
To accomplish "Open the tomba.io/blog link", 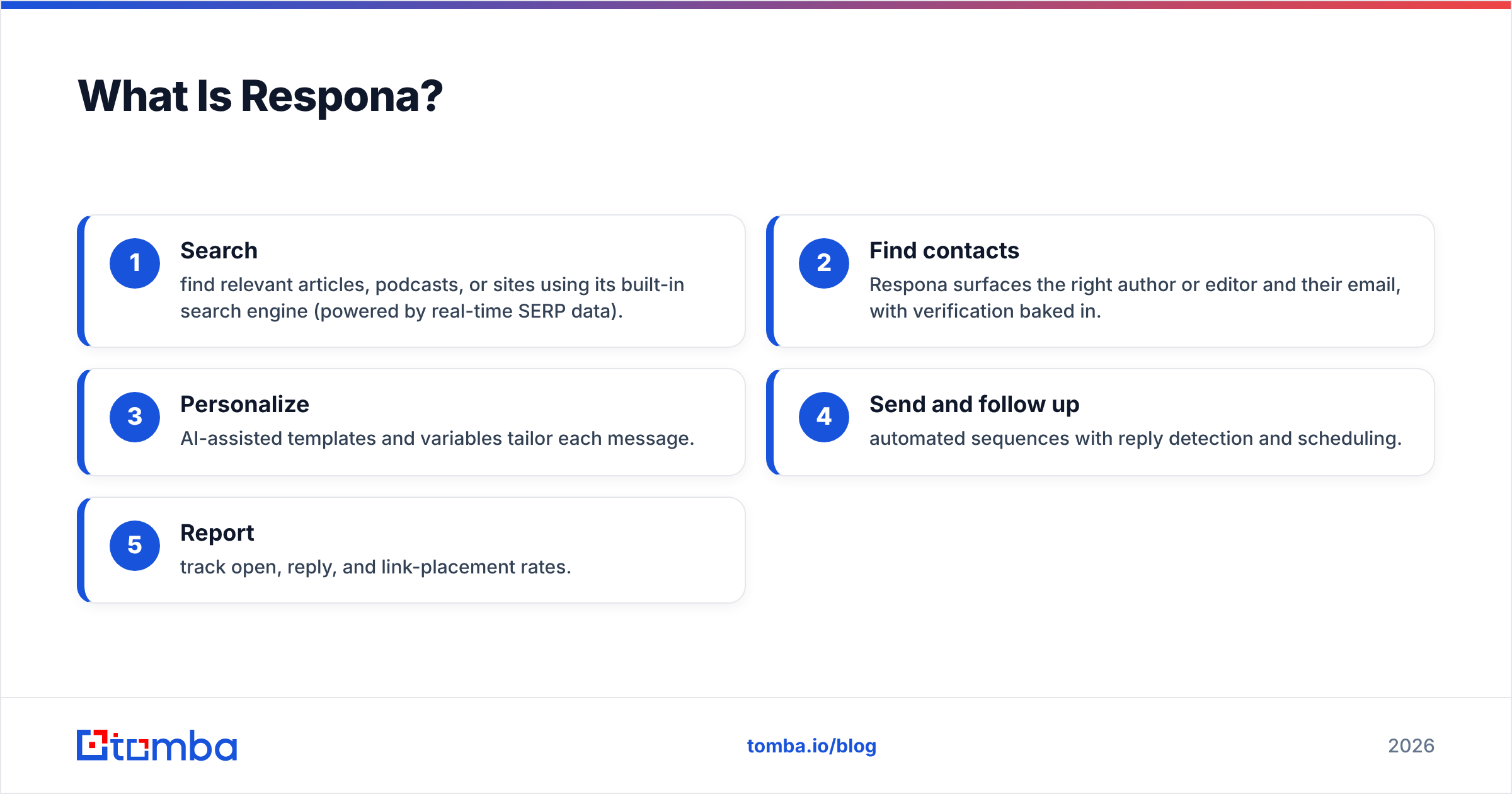I will tap(811, 746).
